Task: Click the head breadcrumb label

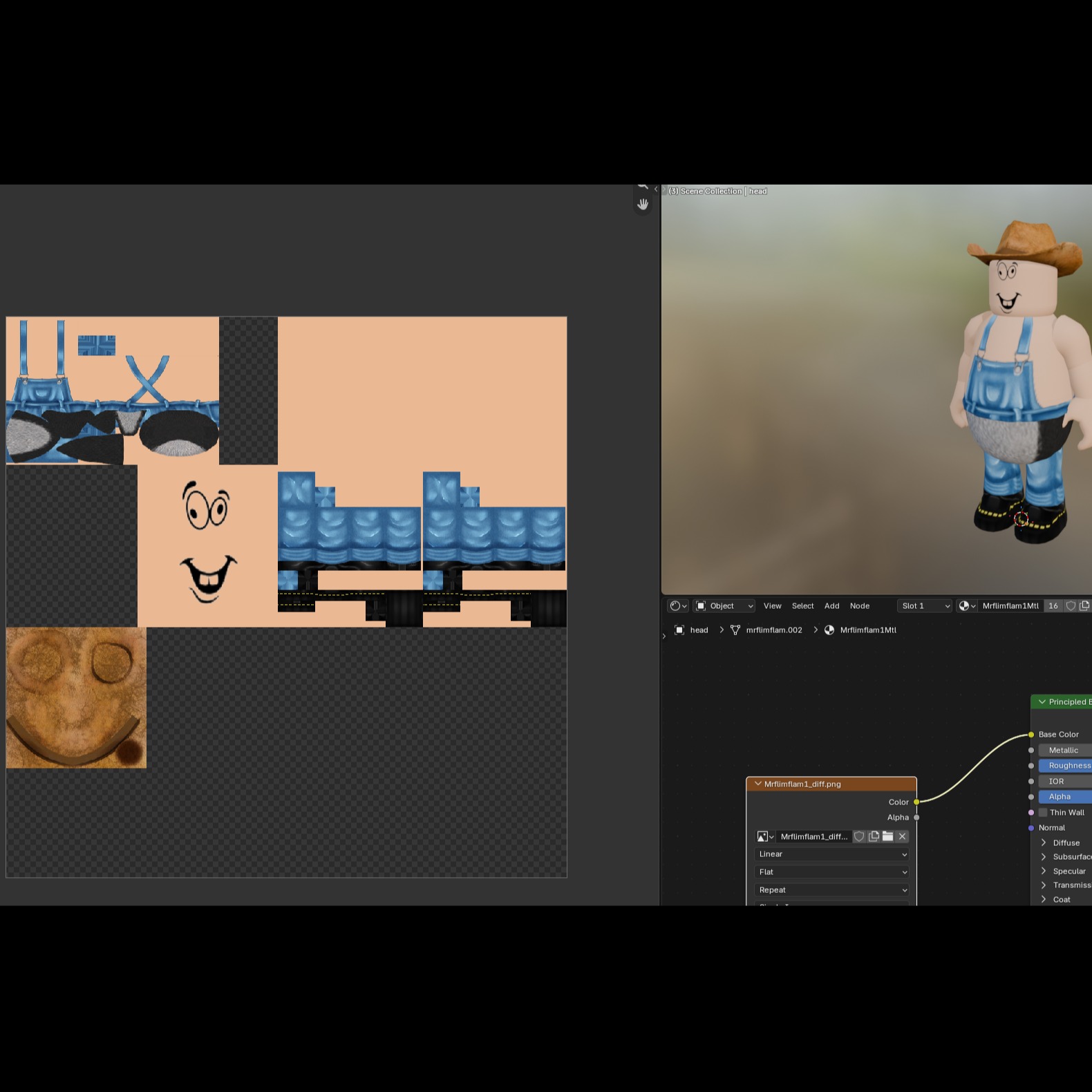Action: click(699, 630)
